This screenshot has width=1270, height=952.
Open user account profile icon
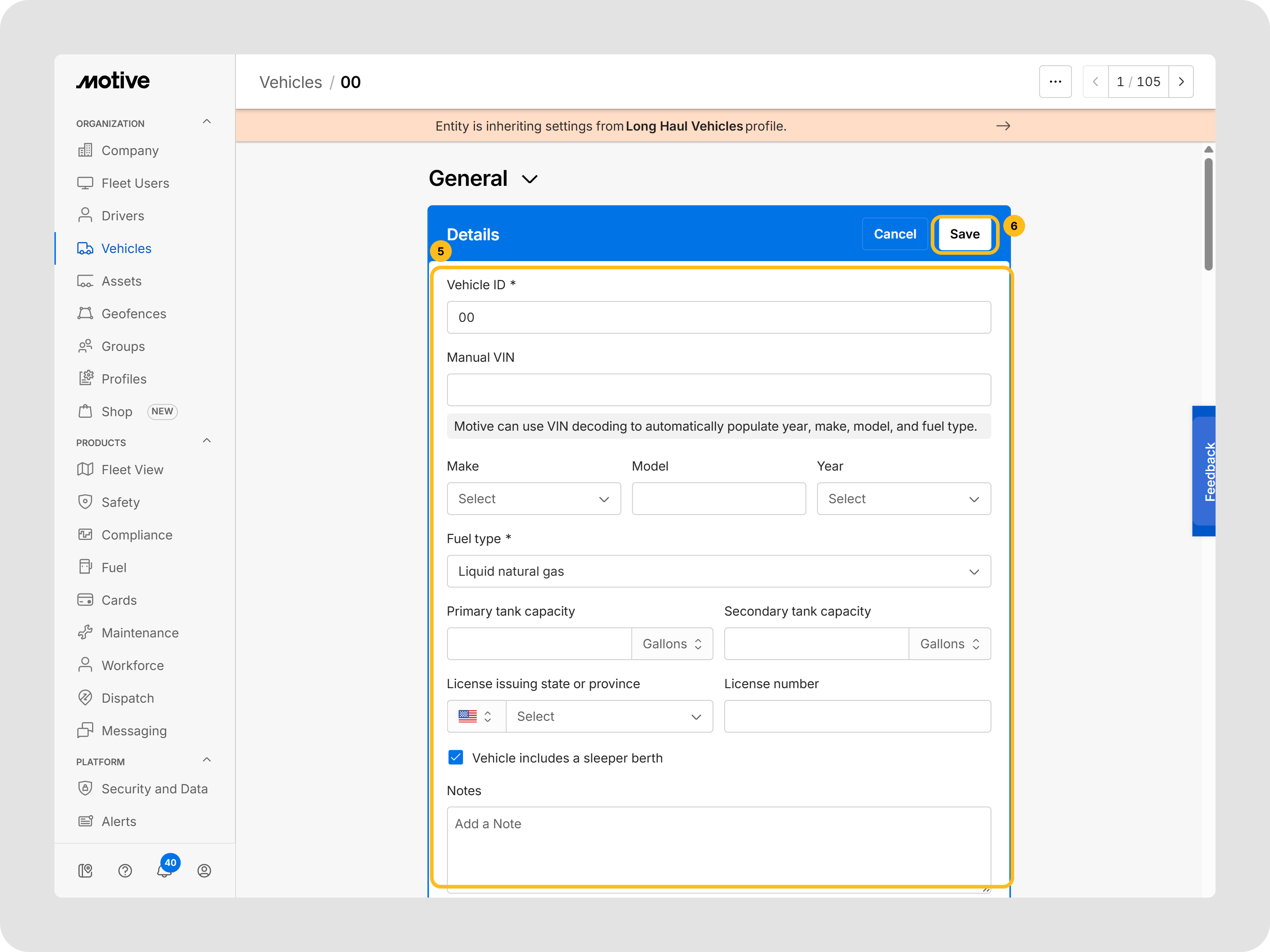(x=204, y=870)
